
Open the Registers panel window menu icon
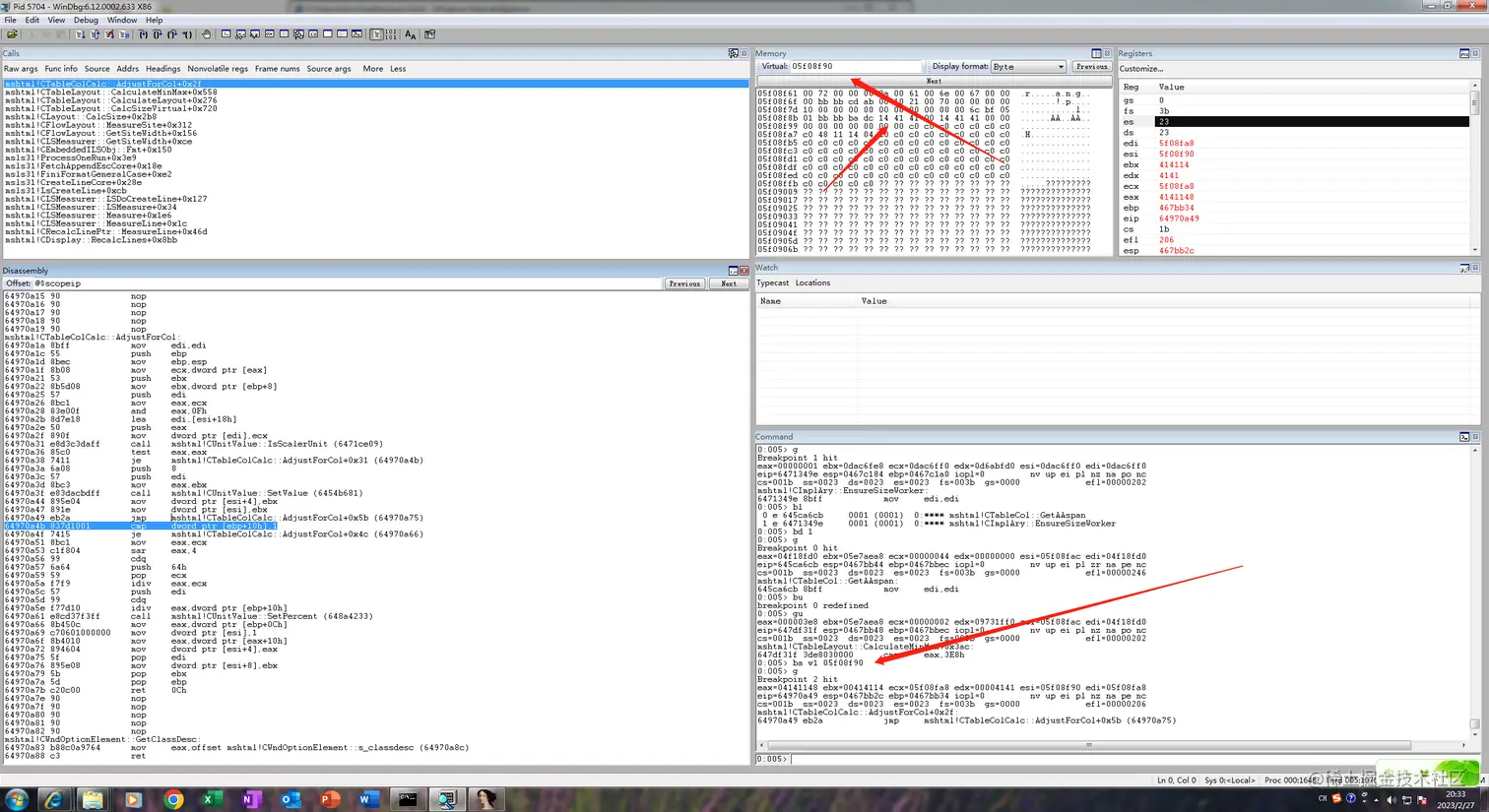(x=1464, y=53)
